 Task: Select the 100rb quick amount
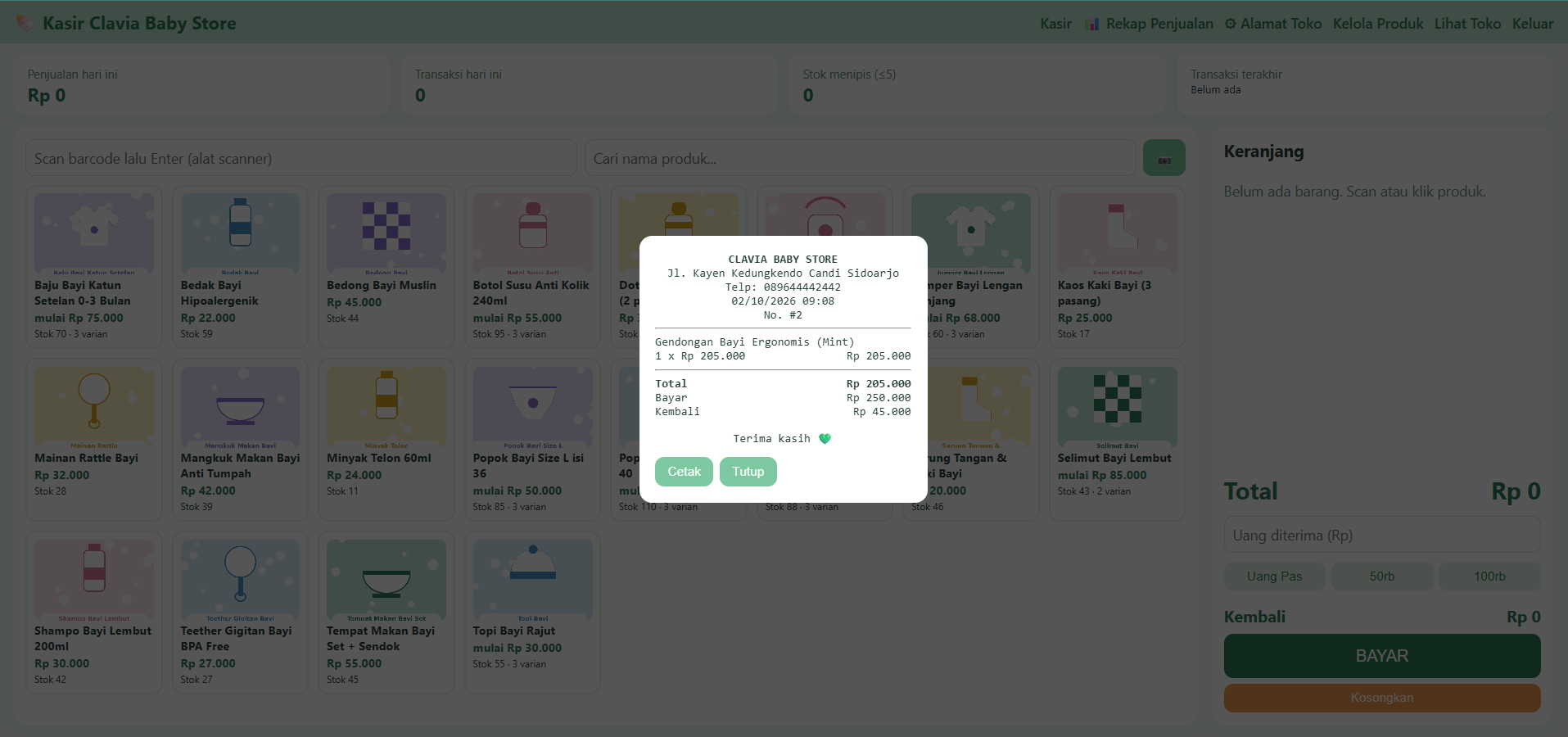pyautogui.click(x=1489, y=576)
